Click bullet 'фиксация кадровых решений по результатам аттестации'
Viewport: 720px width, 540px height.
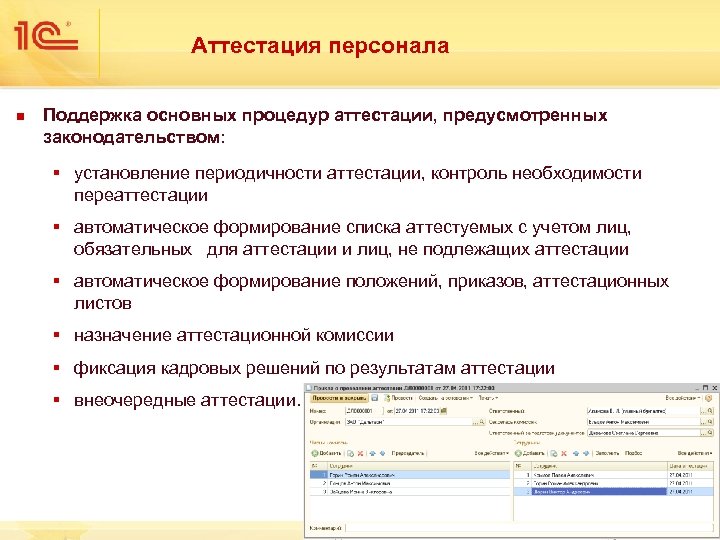tap(314, 368)
